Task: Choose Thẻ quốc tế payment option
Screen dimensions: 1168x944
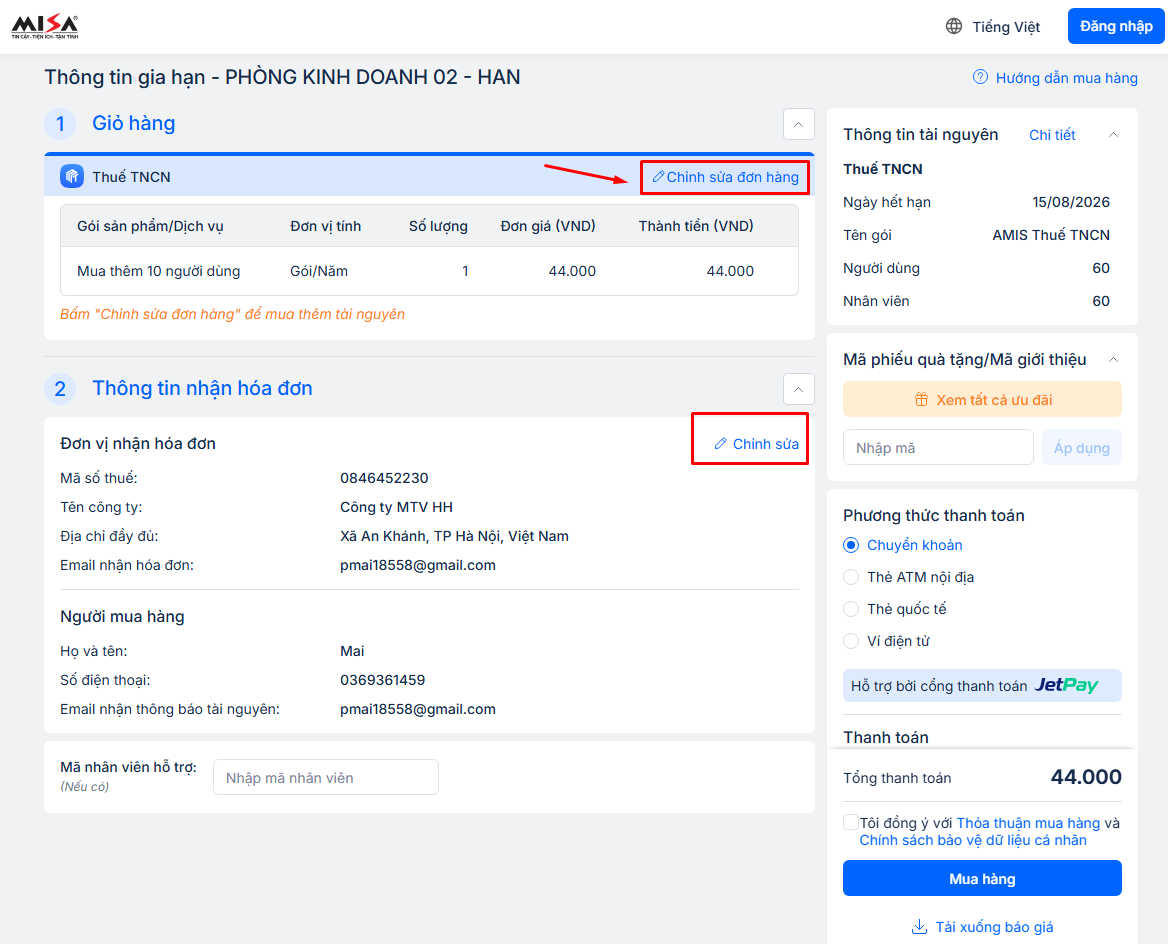Action: [851, 609]
